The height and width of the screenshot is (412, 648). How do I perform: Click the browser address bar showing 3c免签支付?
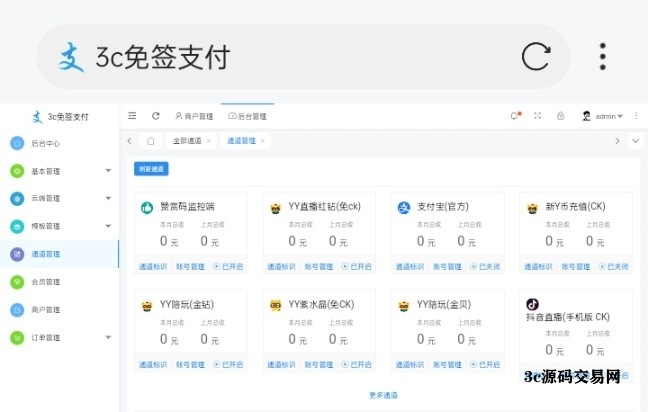coord(303,57)
